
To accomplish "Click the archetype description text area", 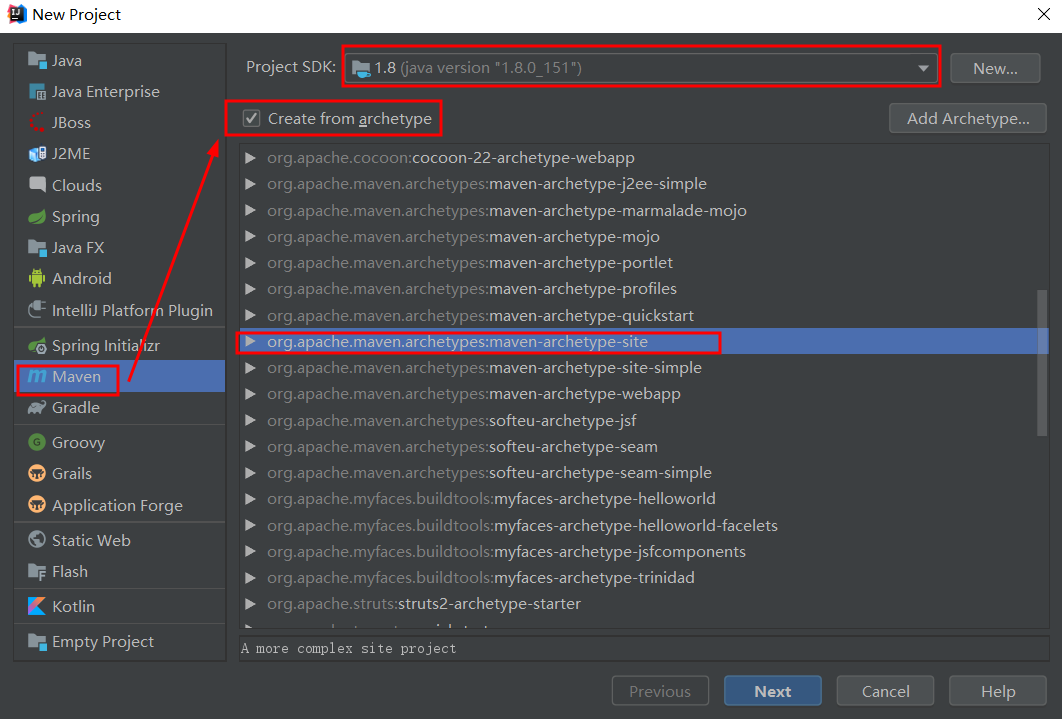I will pos(643,649).
